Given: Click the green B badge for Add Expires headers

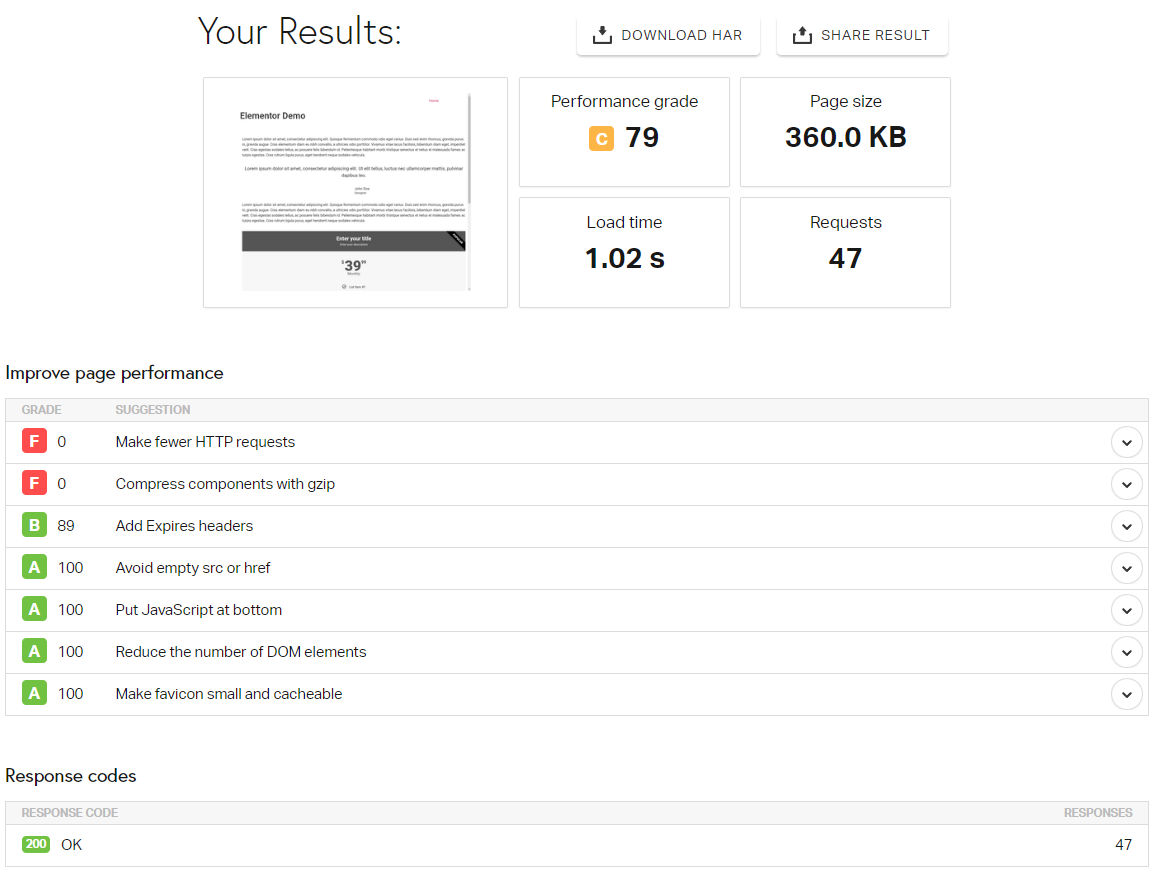Looking at the screenshot, I should coord(35,525).
